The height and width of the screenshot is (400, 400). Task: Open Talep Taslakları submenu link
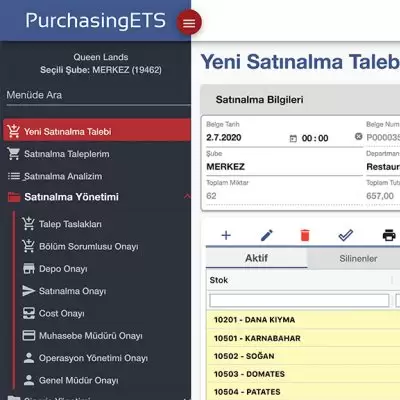click(x=70, y=224)
